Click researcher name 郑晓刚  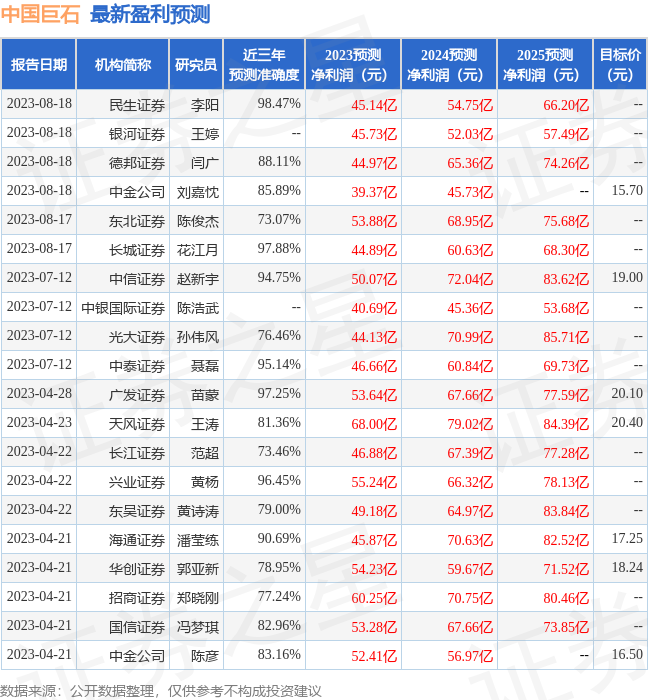[198, 598]
